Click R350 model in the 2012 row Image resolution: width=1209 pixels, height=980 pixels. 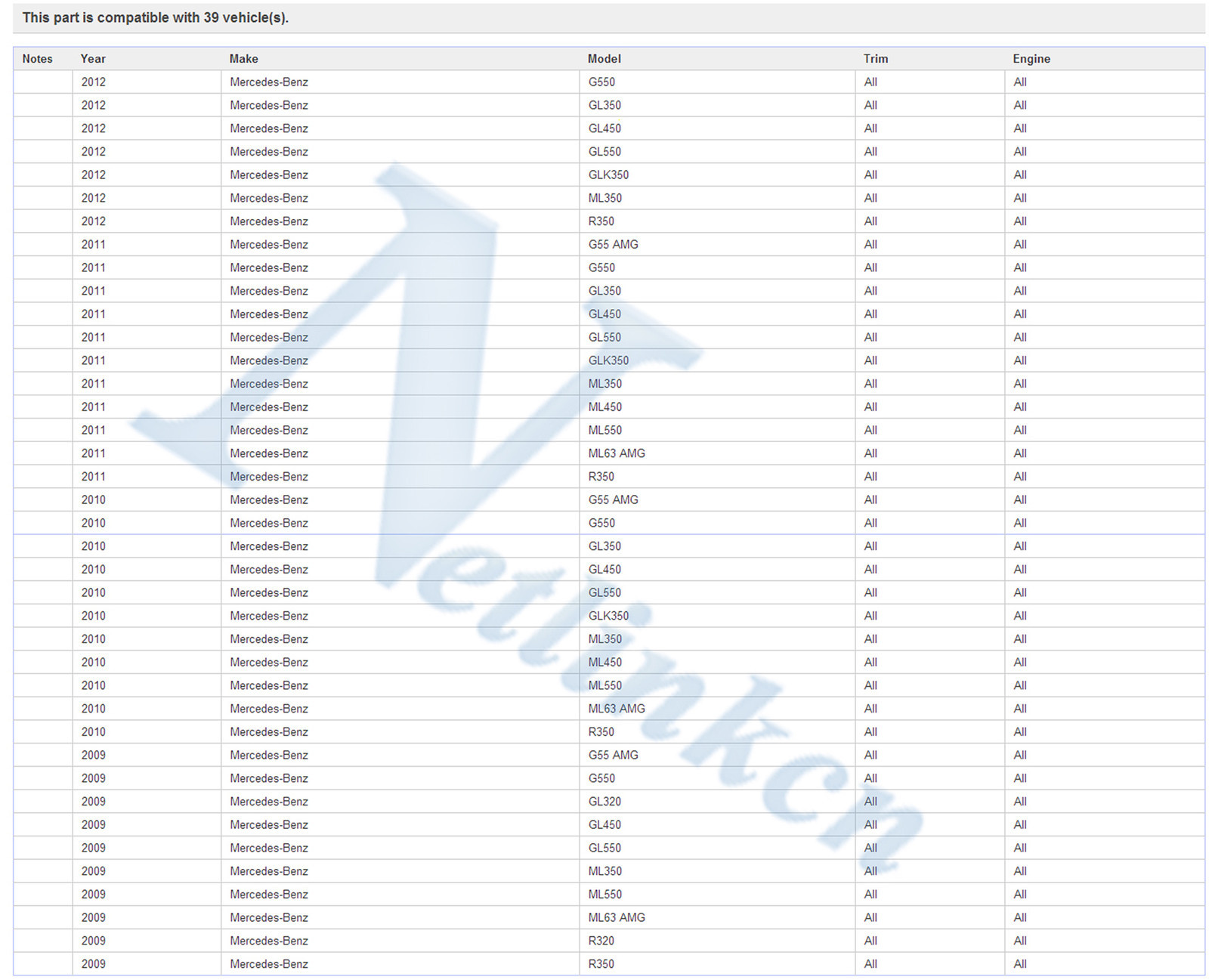tap(601, 221)
